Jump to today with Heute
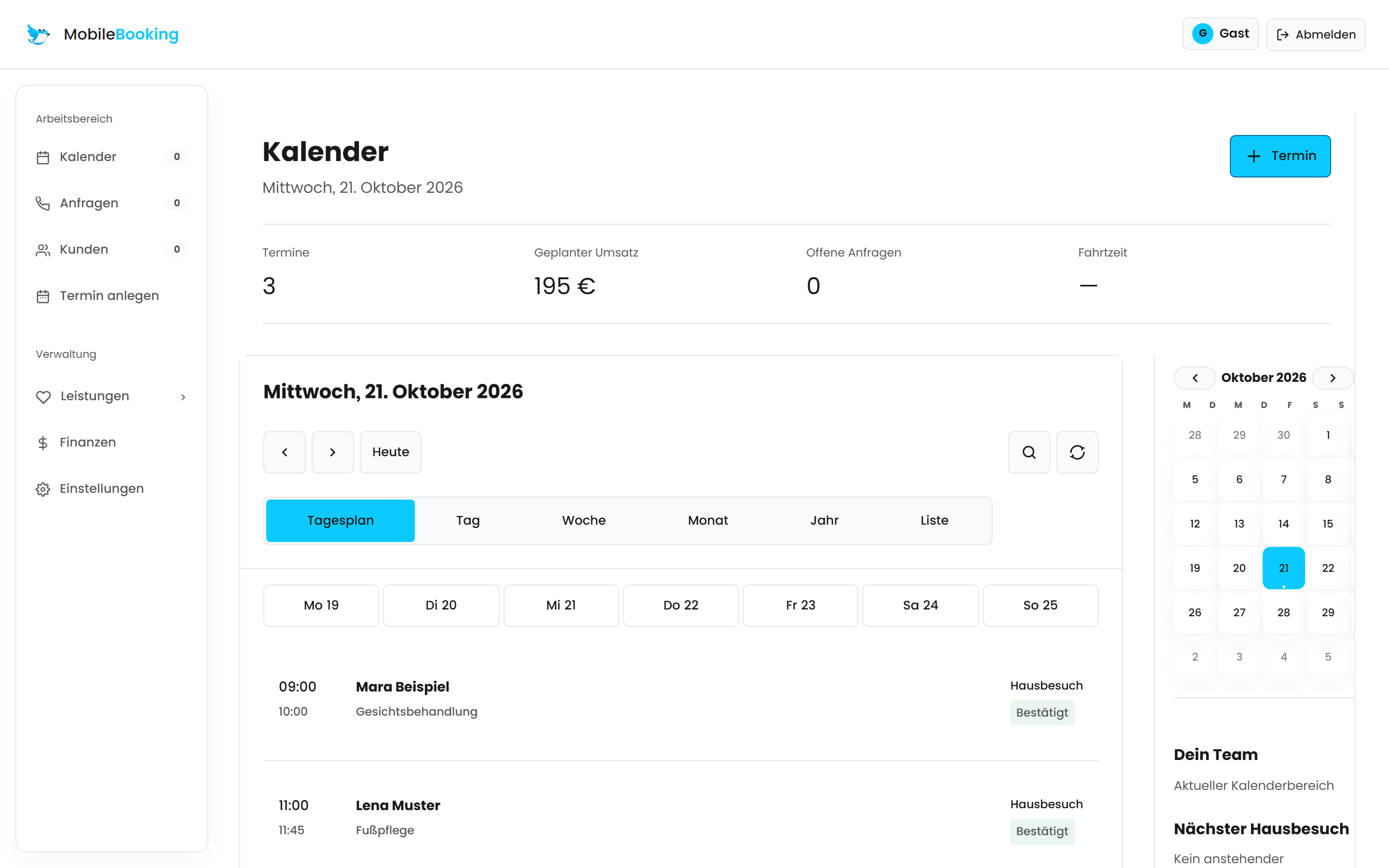The width and height of the screenshot is (1389, 868). coord(390,452)
